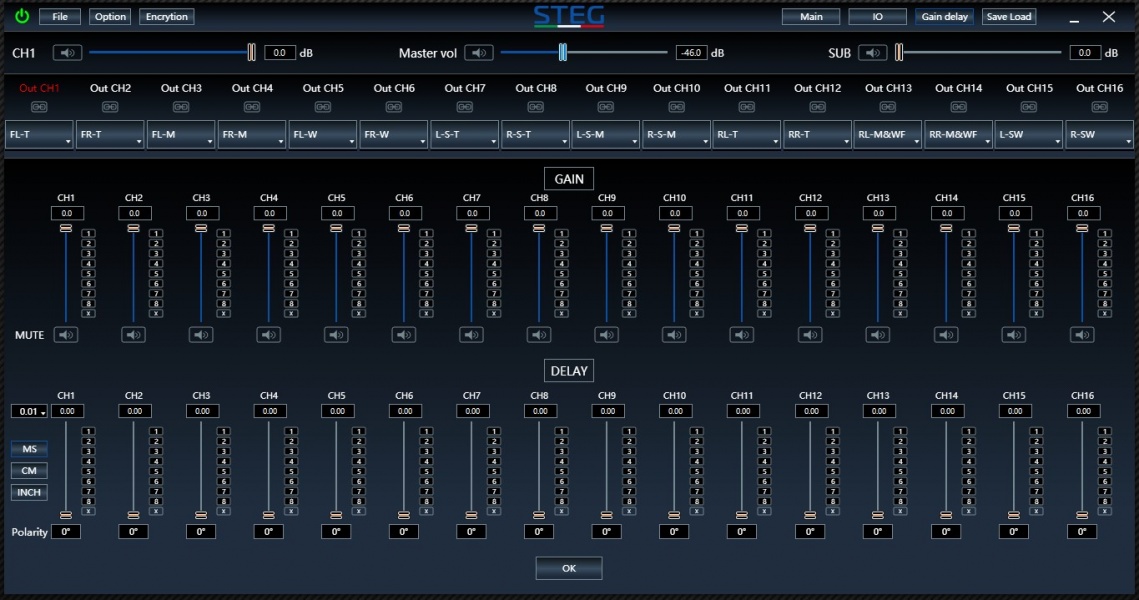
Task: Open the Option menu
Action: click(110, 16)
